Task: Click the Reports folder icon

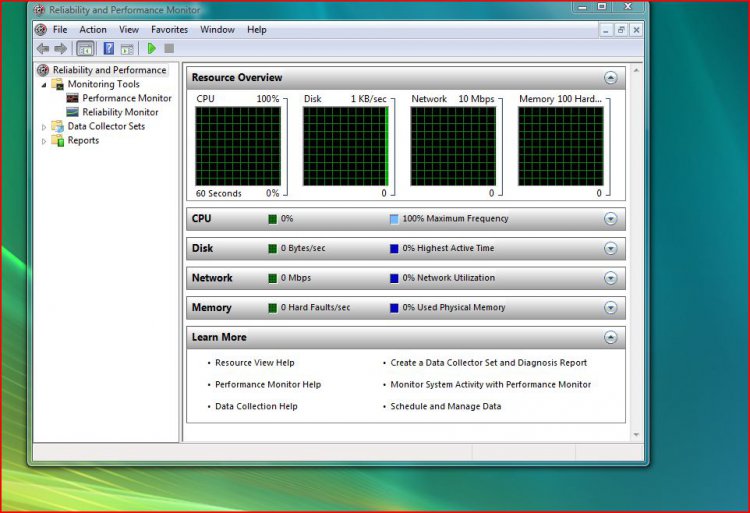Action: pyautogui.click(x=57, y=141)
